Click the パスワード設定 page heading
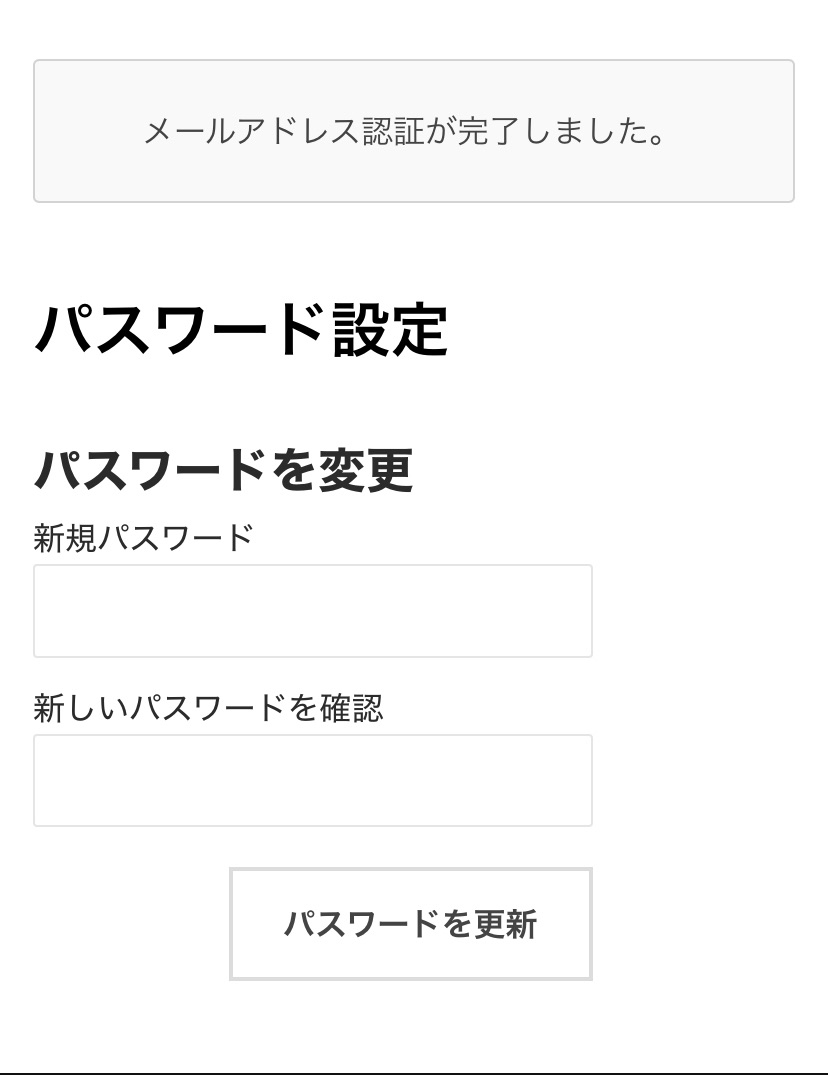Viewport: 828px width, 1075px height. point(241,330)
